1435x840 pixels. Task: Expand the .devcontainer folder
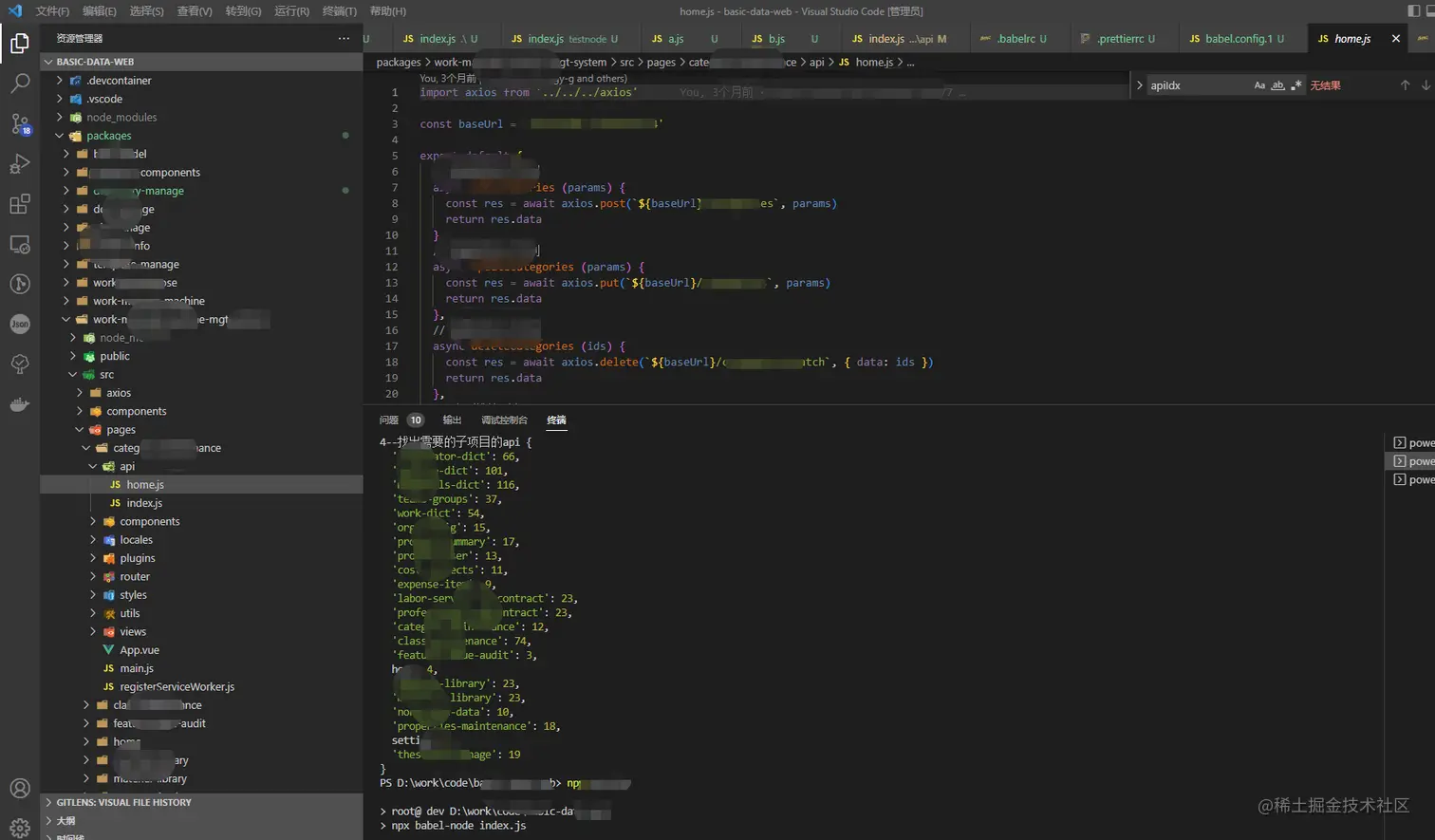(60, 81)
